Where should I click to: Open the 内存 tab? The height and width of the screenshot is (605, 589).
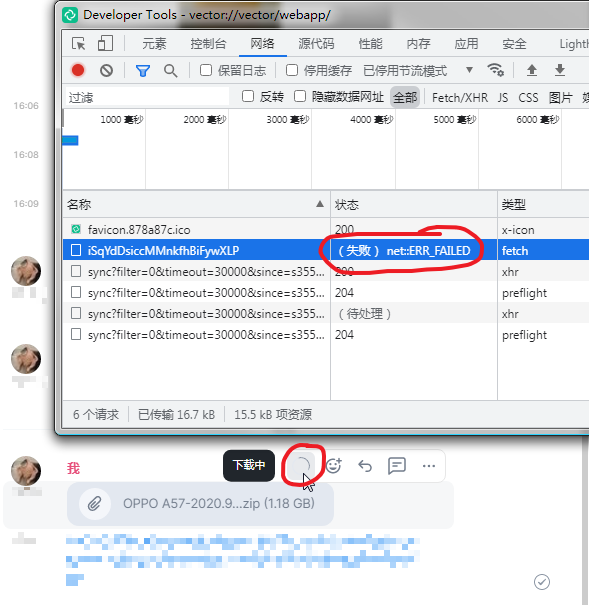click(x=419, y=44)
